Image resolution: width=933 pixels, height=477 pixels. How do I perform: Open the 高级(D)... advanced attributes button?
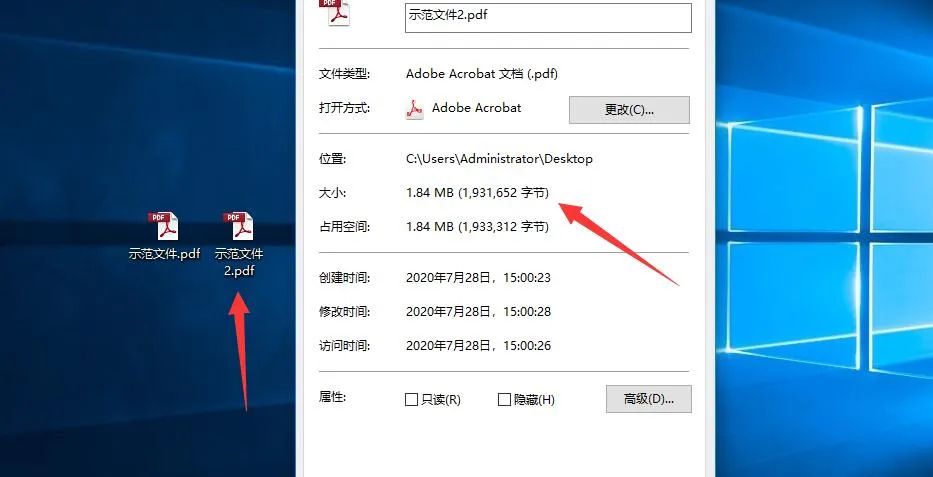point(649,399)
